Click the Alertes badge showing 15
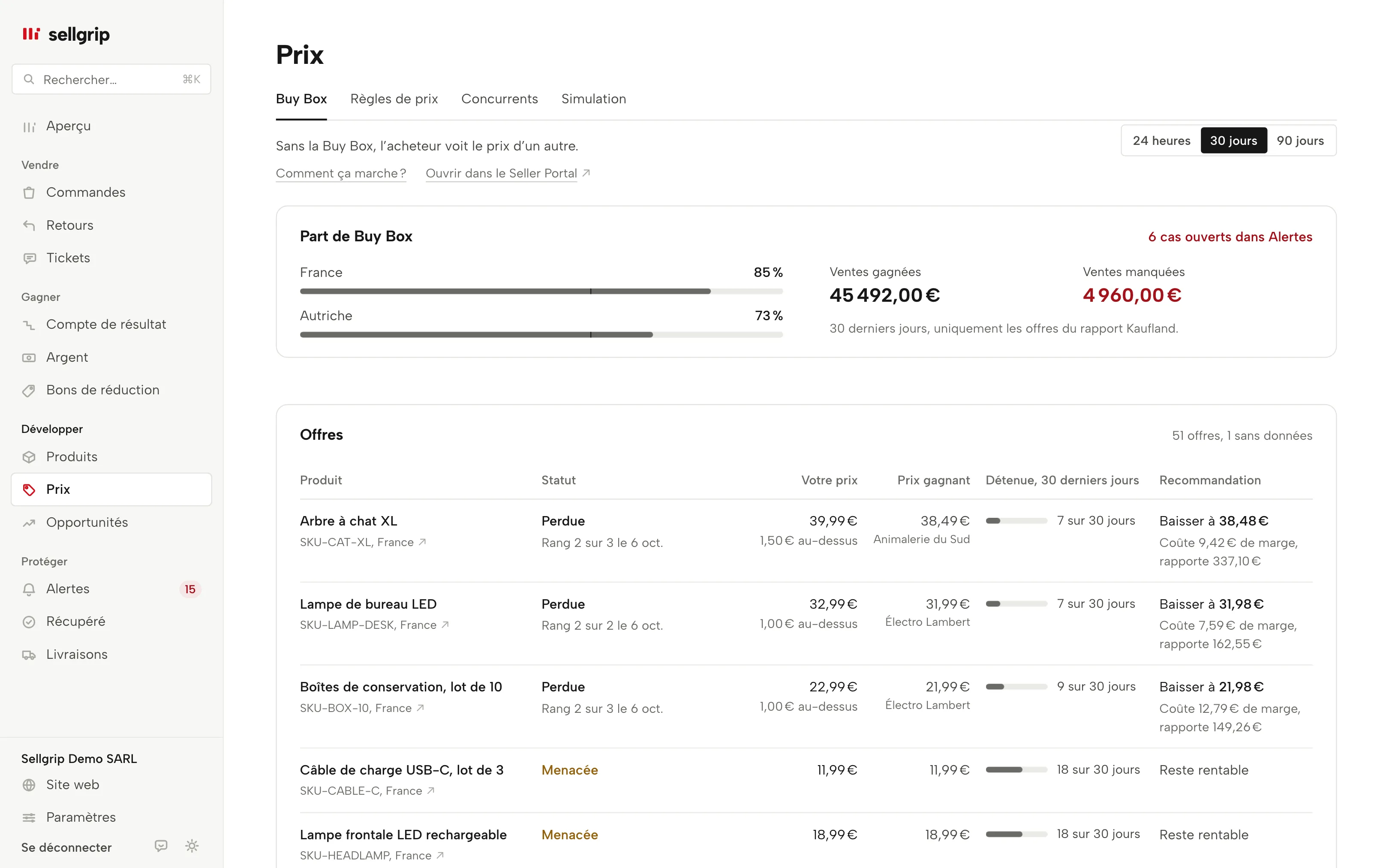 tap(190, 589)
